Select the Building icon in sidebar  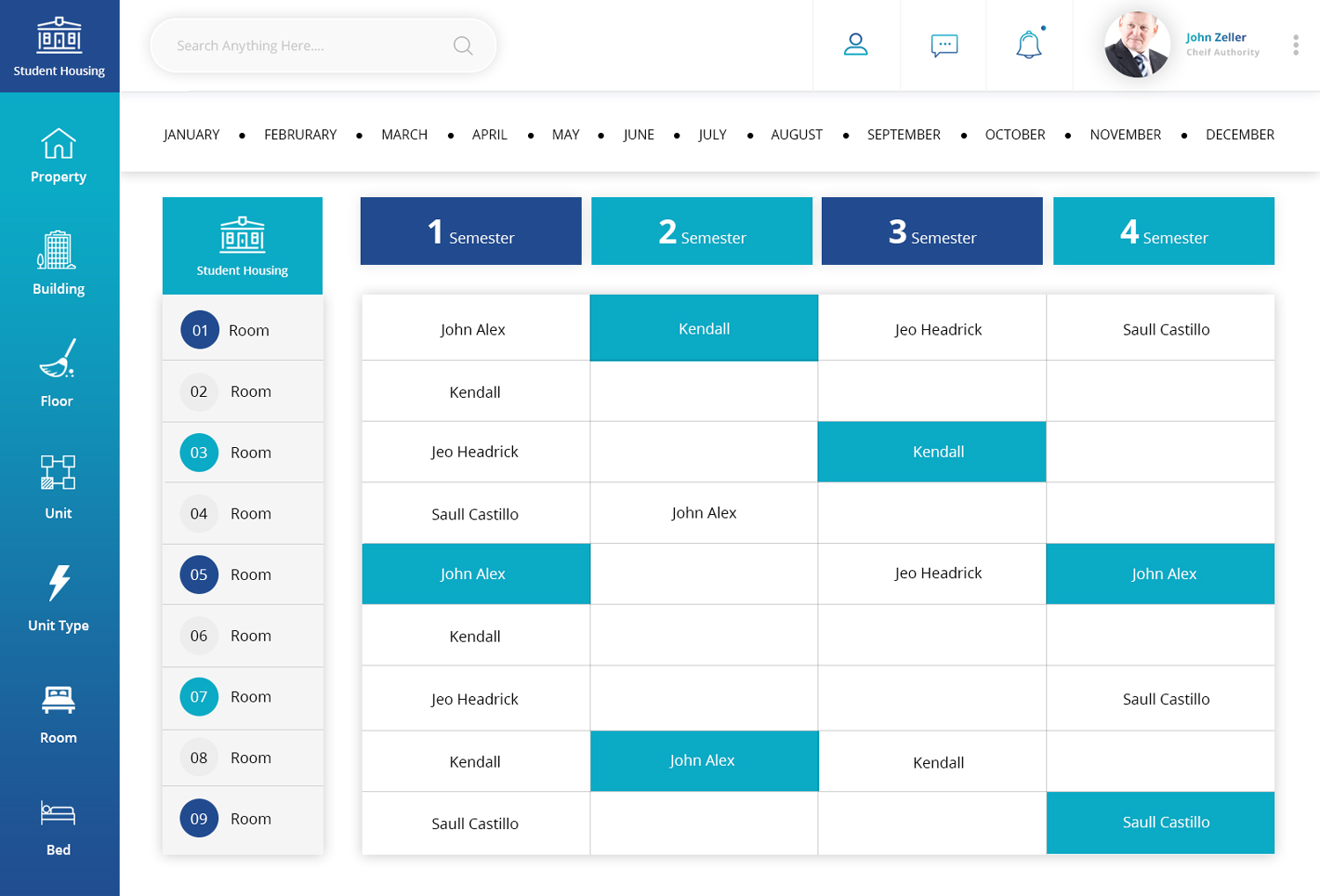(x=58, y=251)
